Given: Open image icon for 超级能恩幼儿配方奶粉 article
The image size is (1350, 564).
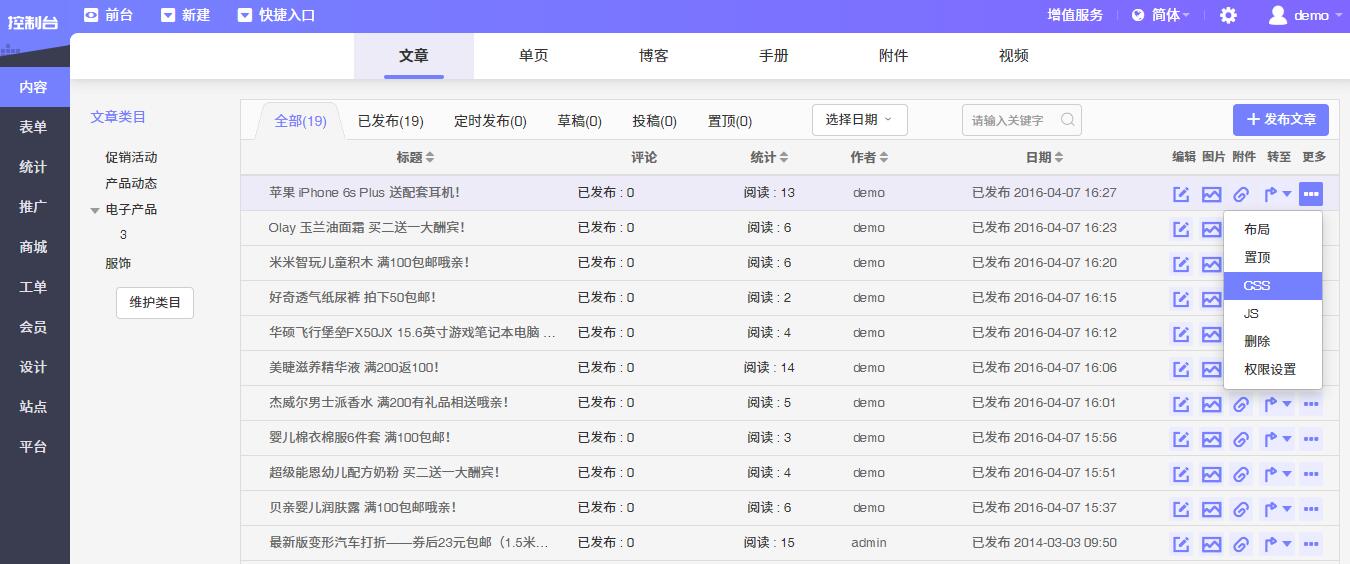Looking at the screenshot, I should pos(1211,474).
